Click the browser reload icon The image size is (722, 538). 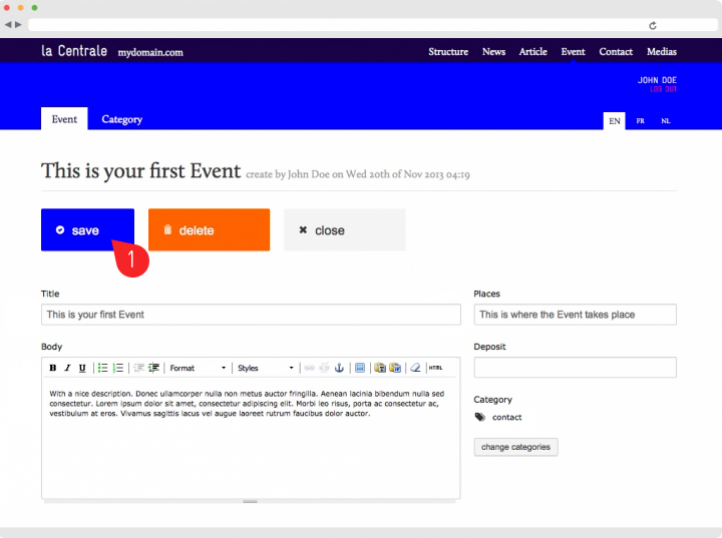click(x=652, y=25)
